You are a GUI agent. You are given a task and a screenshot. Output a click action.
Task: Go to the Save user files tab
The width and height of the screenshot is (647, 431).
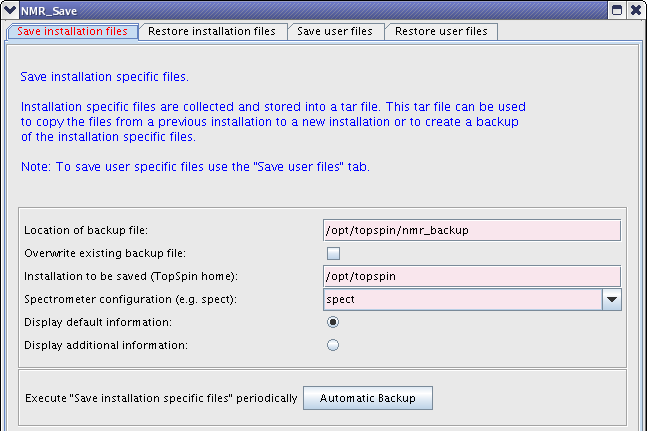coord(335,31)
